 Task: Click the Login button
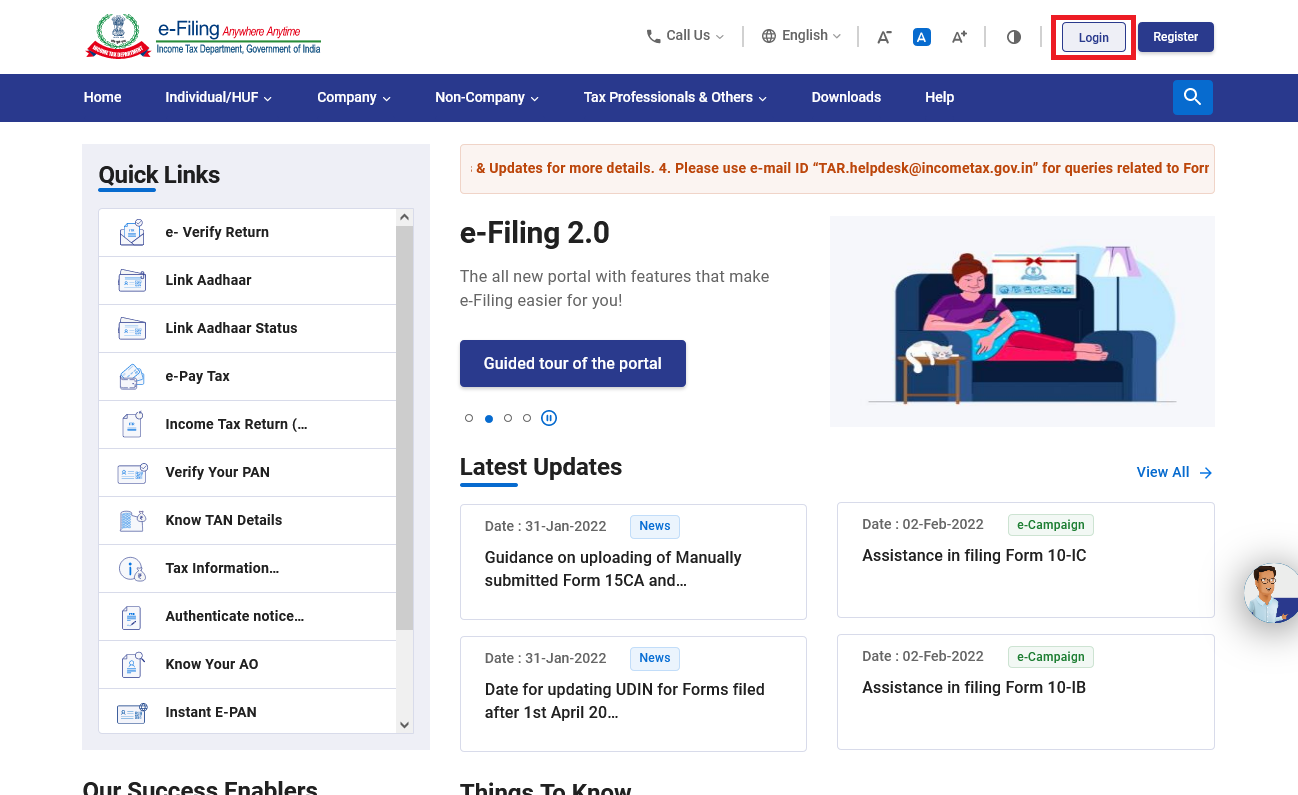click(x=1093, y=37)
